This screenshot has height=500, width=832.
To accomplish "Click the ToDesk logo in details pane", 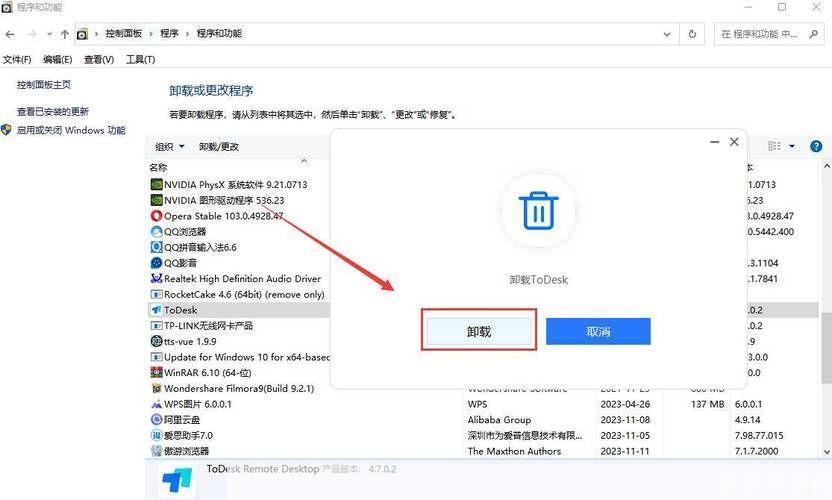I will pos(177,479).
